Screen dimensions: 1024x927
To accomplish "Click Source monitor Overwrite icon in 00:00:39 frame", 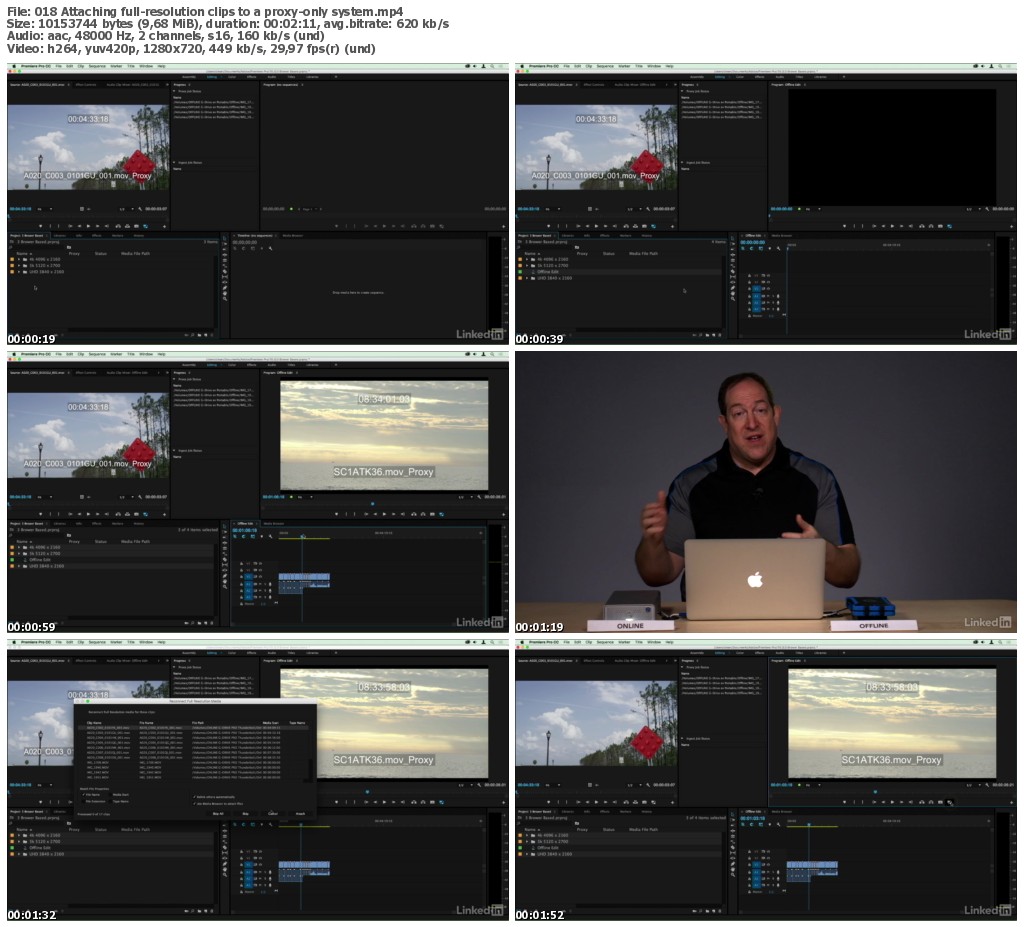I will click(635, 226).
